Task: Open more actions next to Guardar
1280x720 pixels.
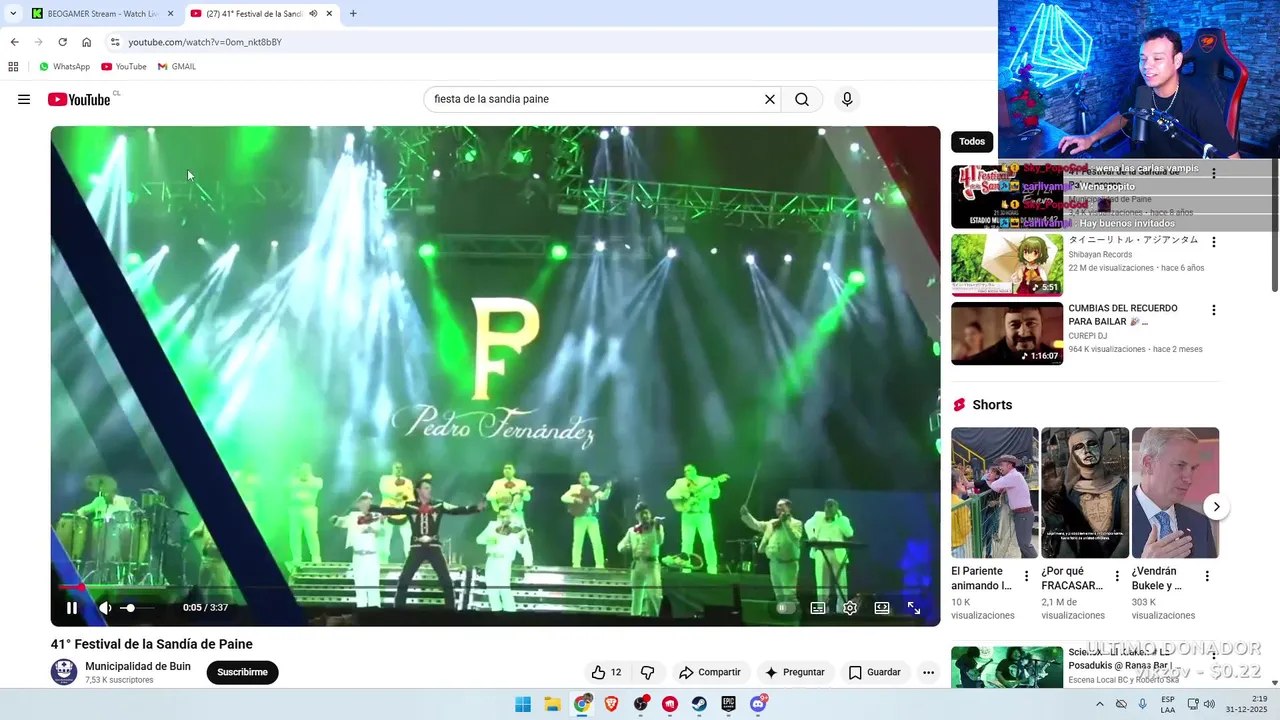Action: pos(928,672)
